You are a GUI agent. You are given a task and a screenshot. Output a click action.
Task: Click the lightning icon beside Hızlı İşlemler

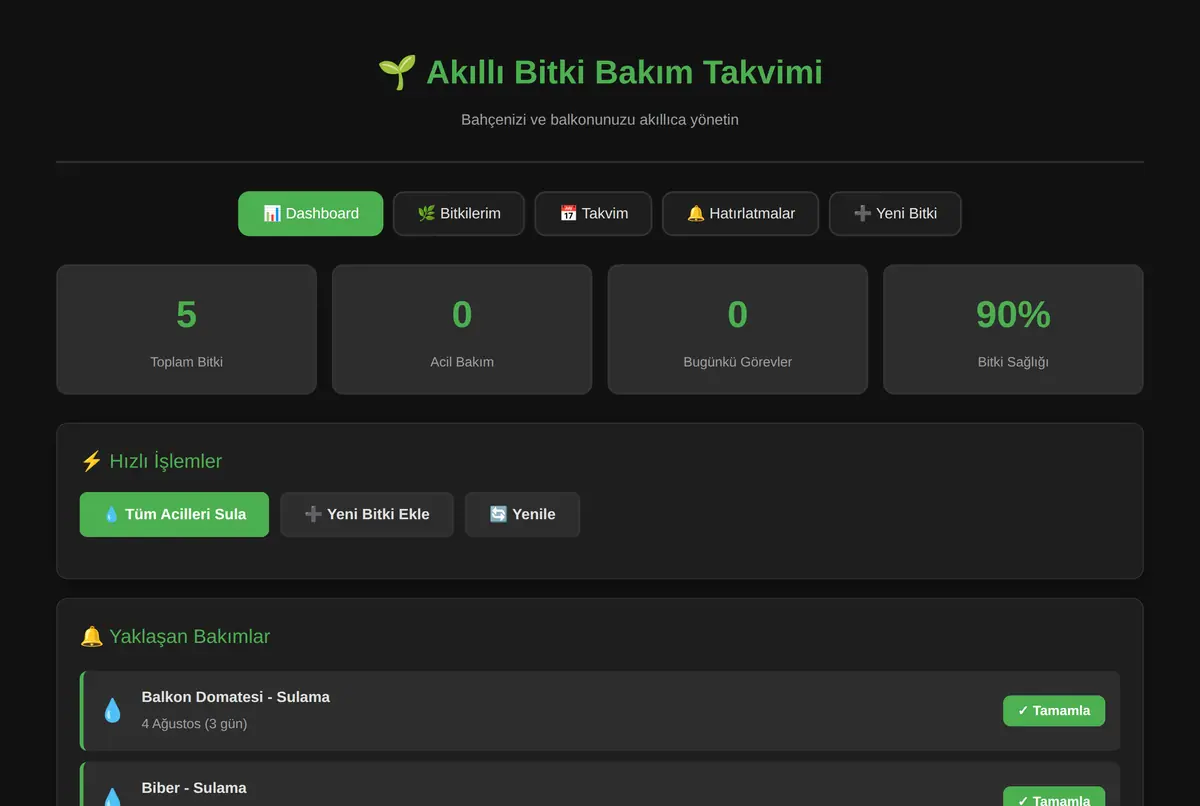(91, 461)
